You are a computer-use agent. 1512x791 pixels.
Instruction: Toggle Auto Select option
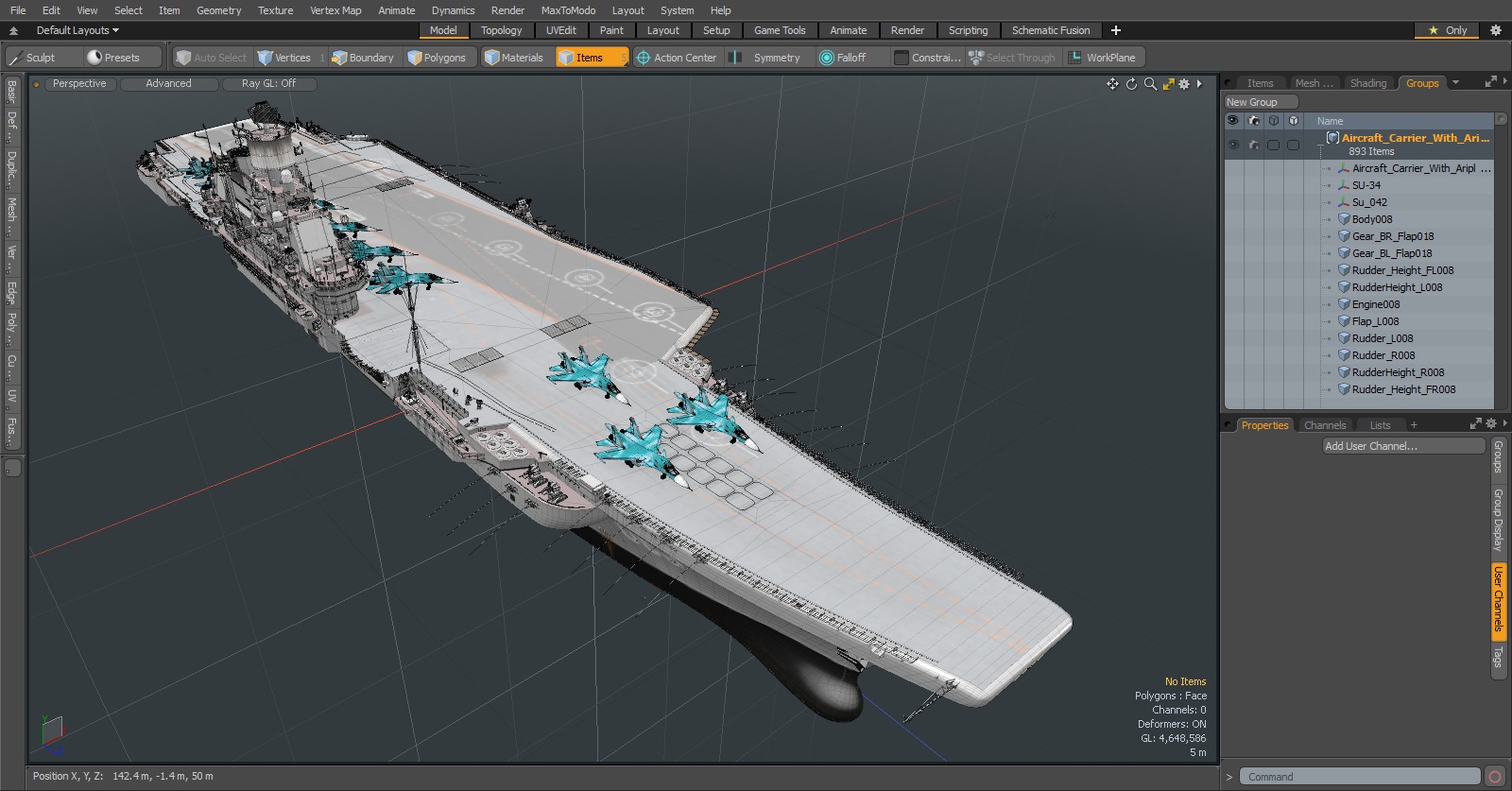pos(211,58)
